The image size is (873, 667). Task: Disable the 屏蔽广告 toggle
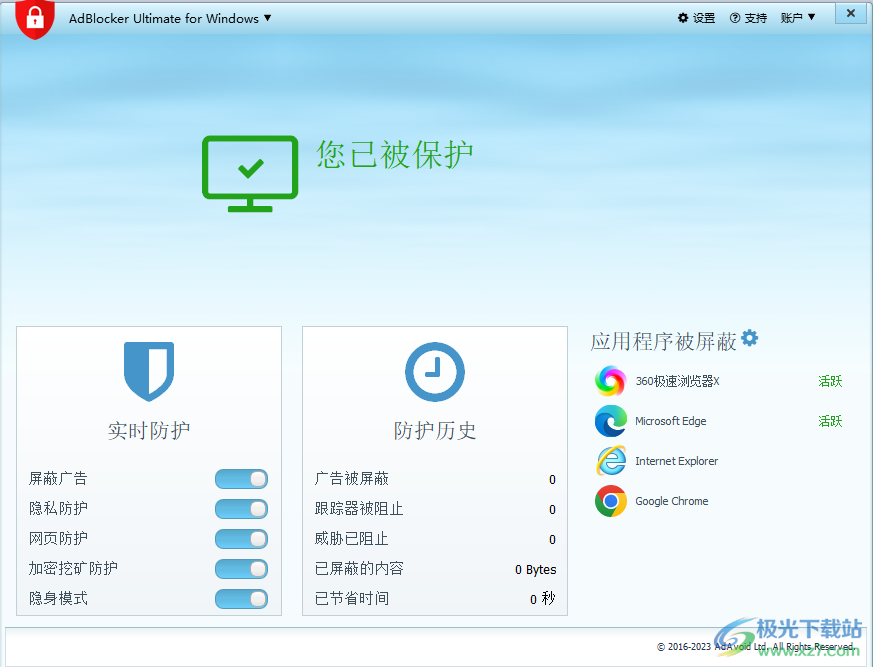[x=240, y=479]
